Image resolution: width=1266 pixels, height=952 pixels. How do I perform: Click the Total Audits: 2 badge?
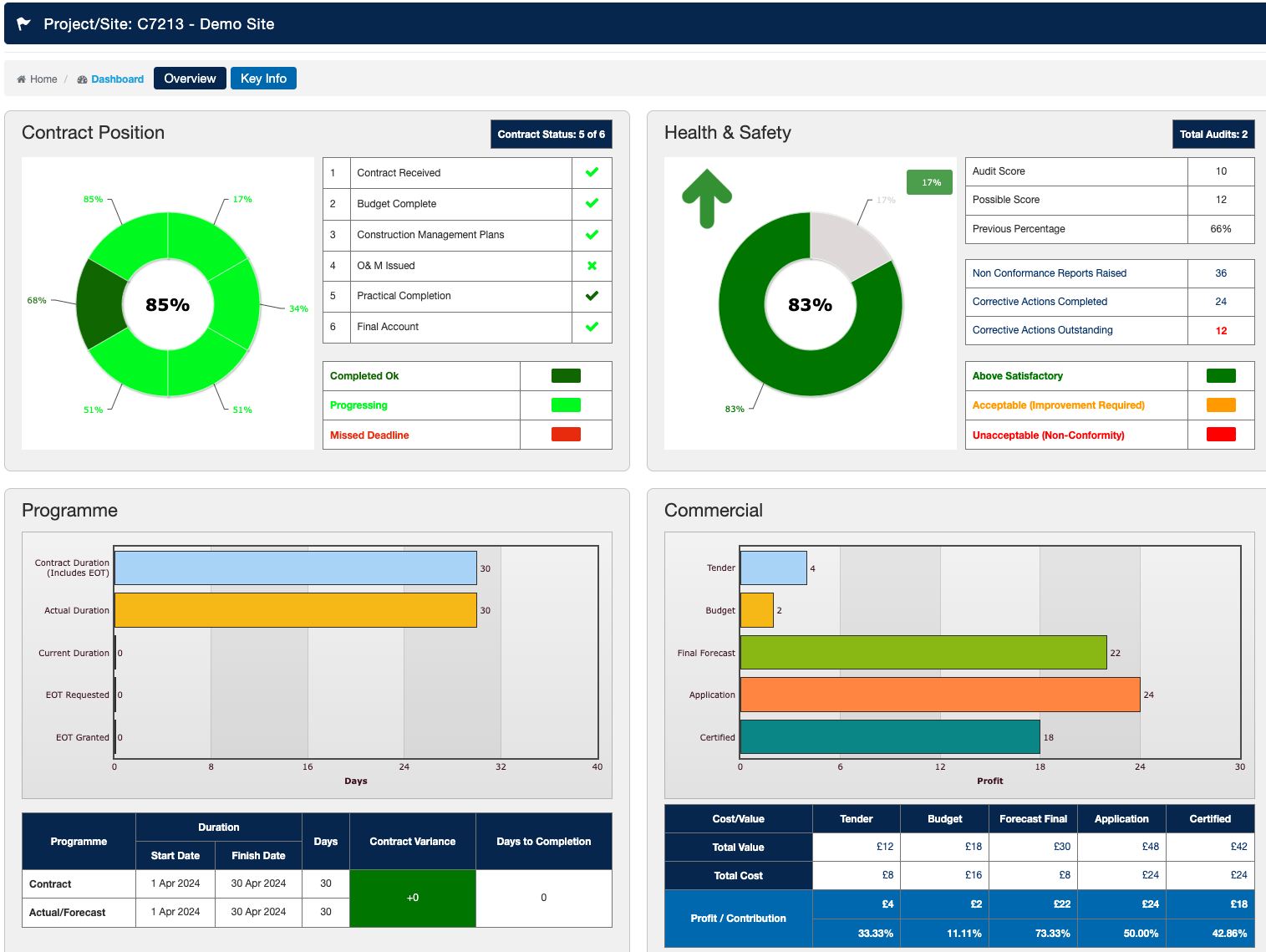pos(1213,135)
